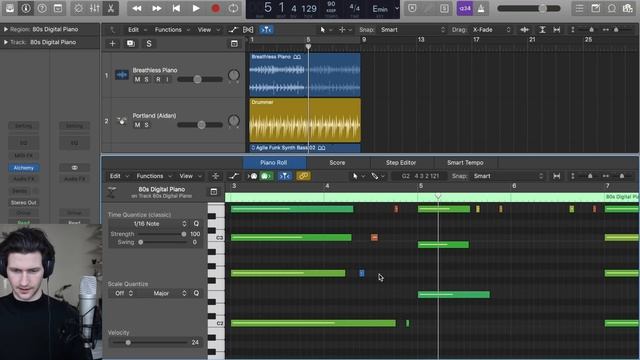Adjust the Piano Roll Velocity slider

[x=128, y=342]
